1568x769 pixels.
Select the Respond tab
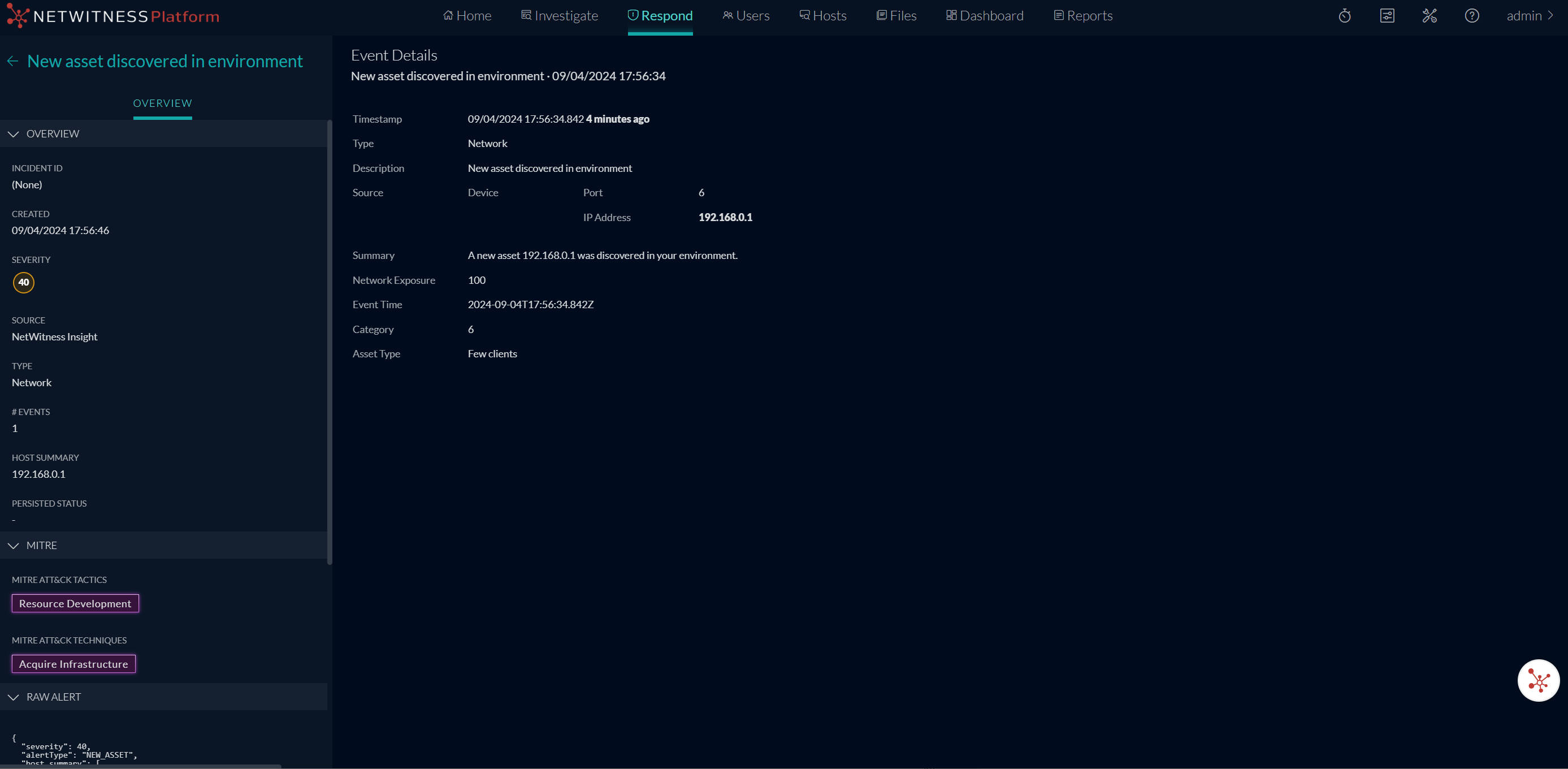click(x=660, y=15)
